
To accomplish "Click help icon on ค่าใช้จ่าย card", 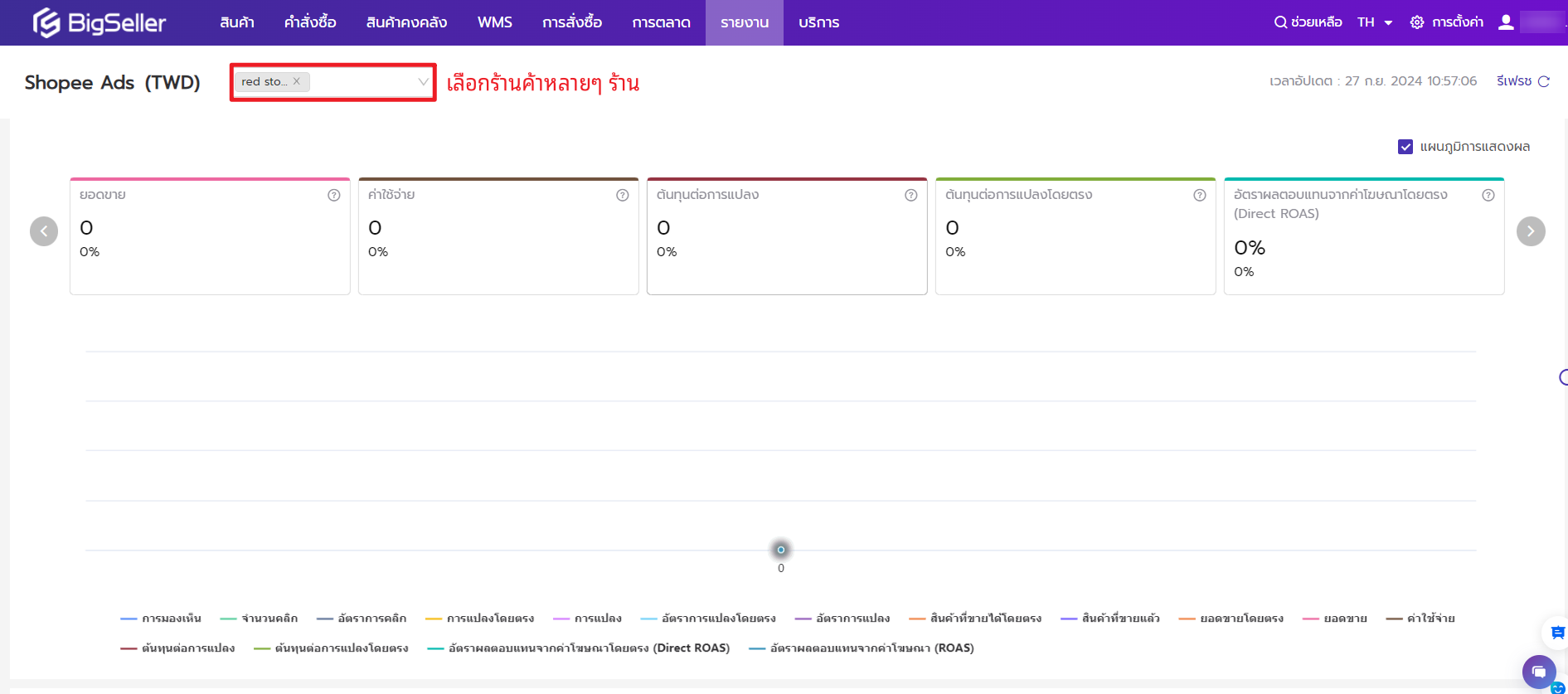I will point(623,196).
